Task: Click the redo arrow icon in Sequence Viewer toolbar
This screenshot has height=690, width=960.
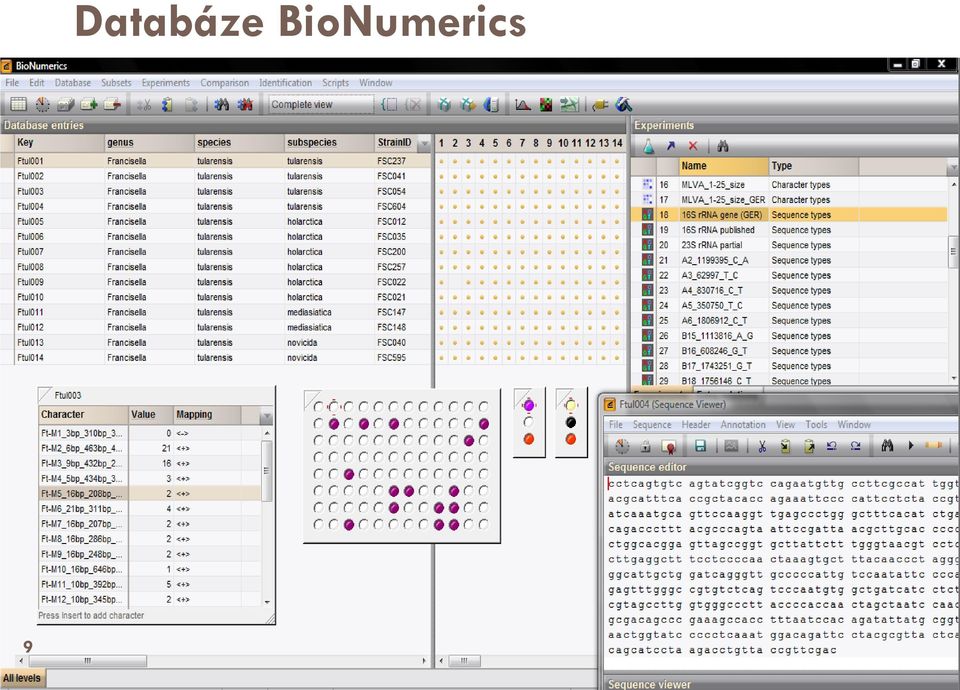Action: (x=855, y=446)
